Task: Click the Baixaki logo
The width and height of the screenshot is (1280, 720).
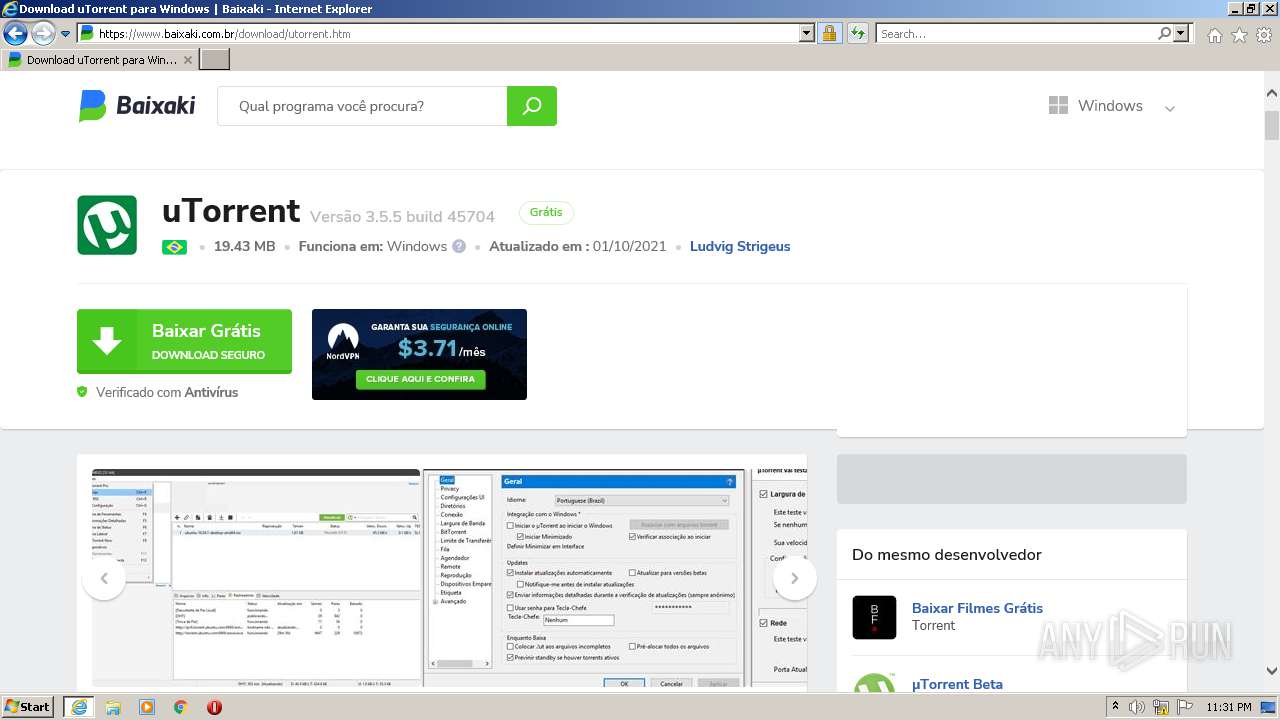Action: [x=137, y=106]
